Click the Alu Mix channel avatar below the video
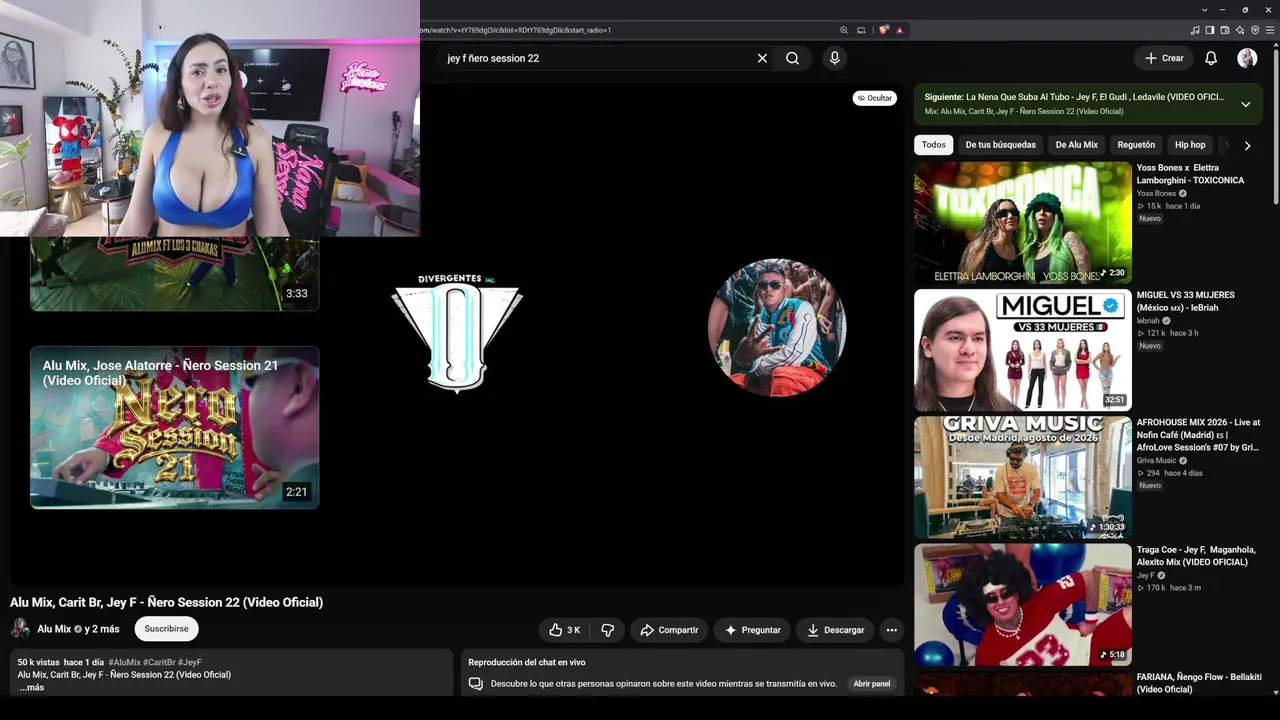 click(20, 629)
